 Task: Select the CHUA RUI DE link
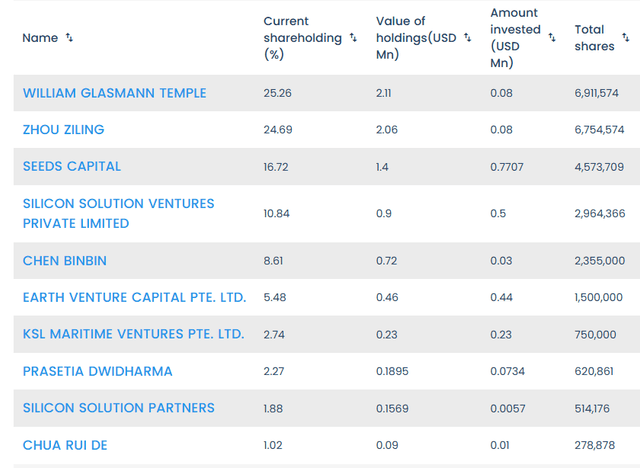point(66,445)
